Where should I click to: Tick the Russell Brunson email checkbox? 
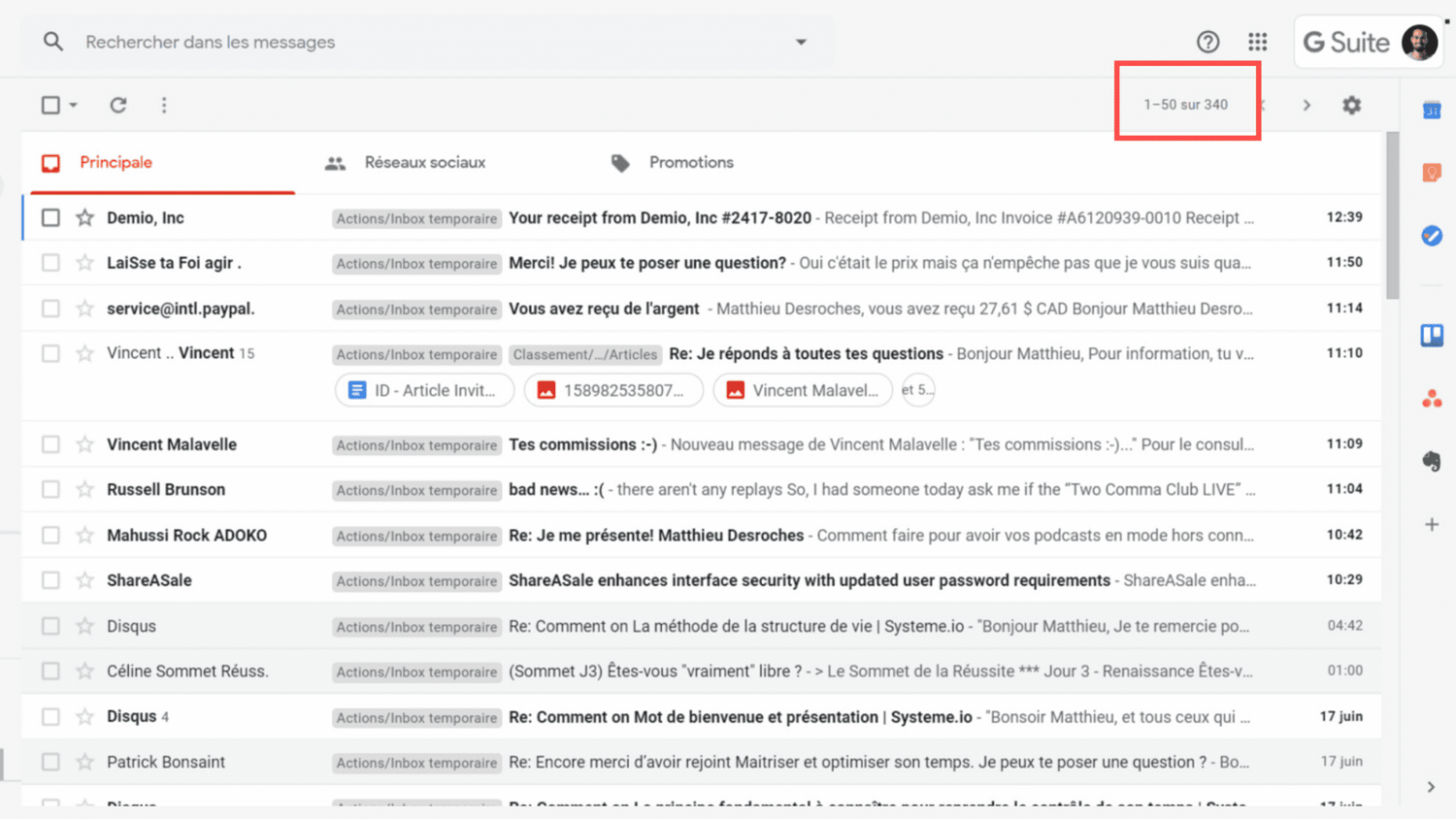click(50, 489)
